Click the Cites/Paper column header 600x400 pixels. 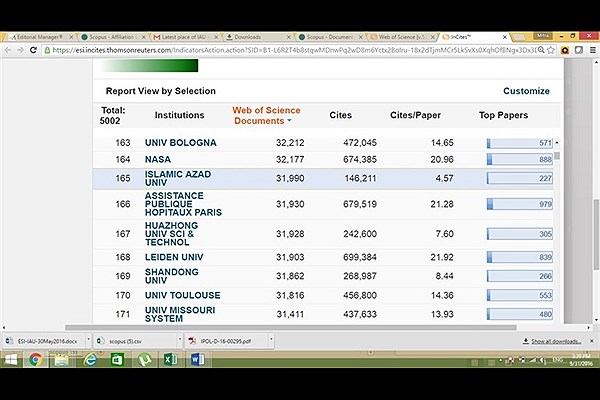click(x=415, y=115)
